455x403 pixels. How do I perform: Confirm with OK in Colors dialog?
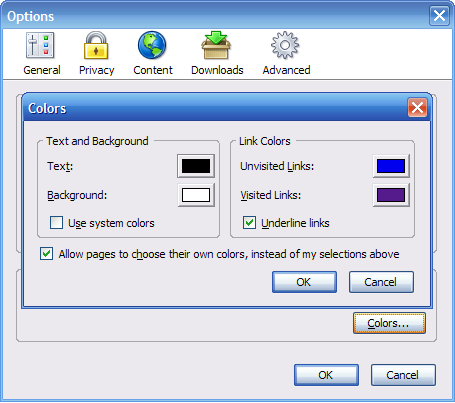[x=304, y=282]
